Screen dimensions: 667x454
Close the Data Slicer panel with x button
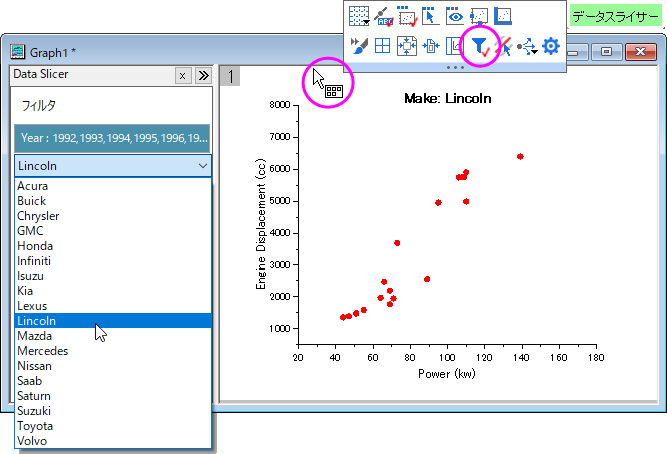tap(182, 76)
